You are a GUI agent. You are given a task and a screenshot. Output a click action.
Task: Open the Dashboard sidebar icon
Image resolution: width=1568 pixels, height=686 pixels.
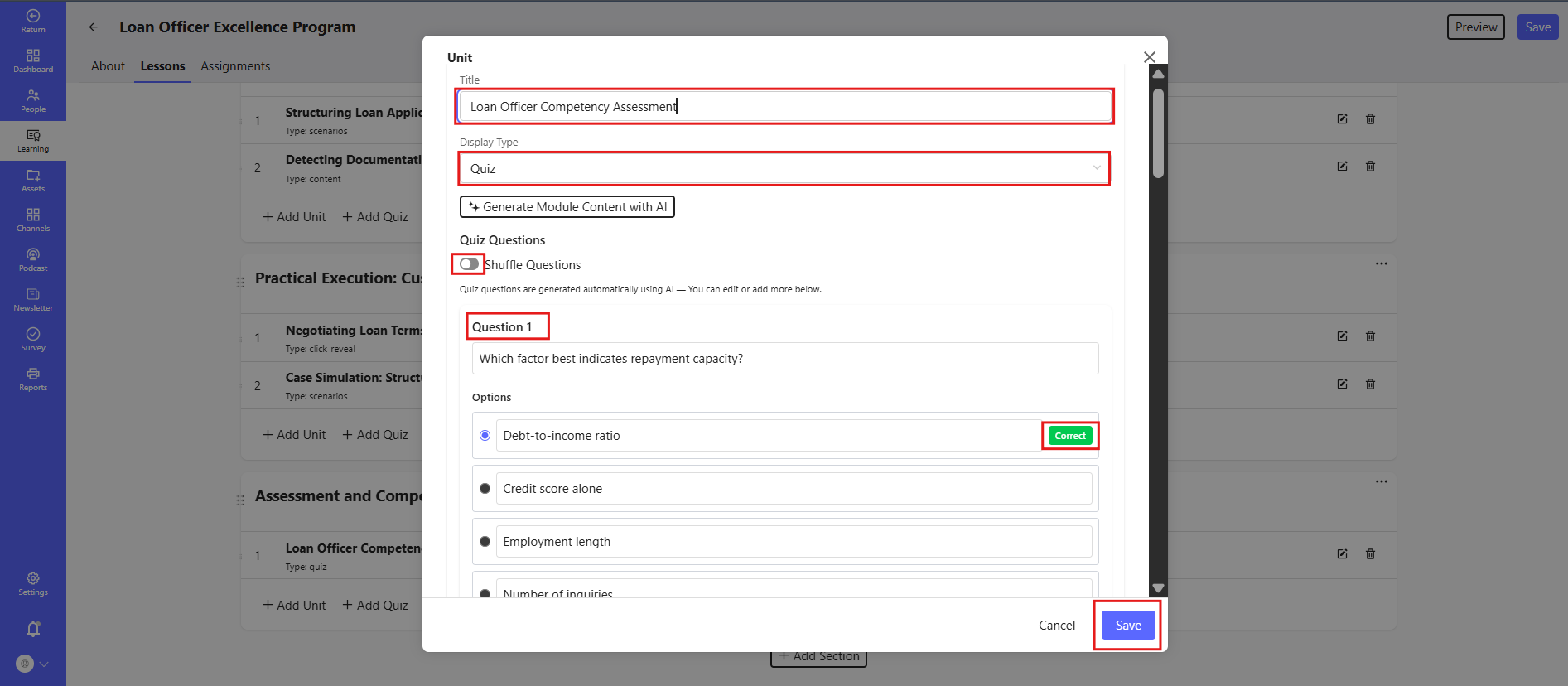33,60
